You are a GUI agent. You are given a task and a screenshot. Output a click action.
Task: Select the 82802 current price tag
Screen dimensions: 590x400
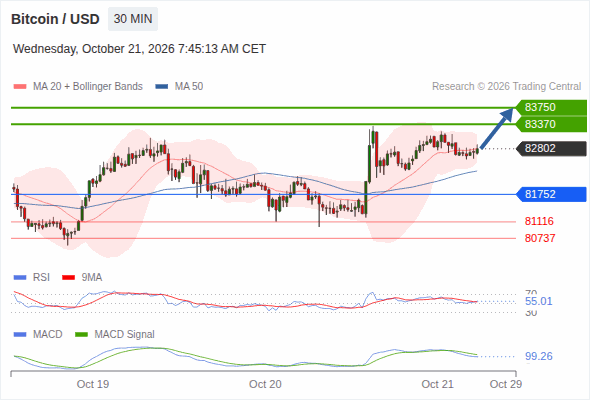[551, 148]
